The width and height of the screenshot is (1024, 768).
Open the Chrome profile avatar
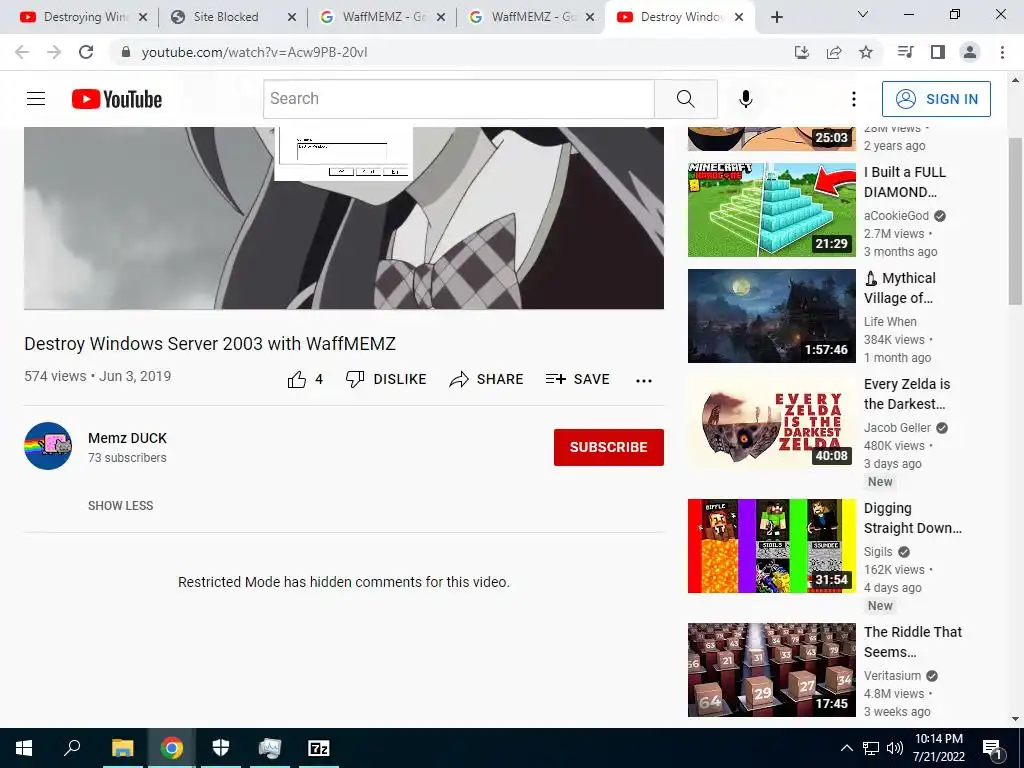coord(970,52)
